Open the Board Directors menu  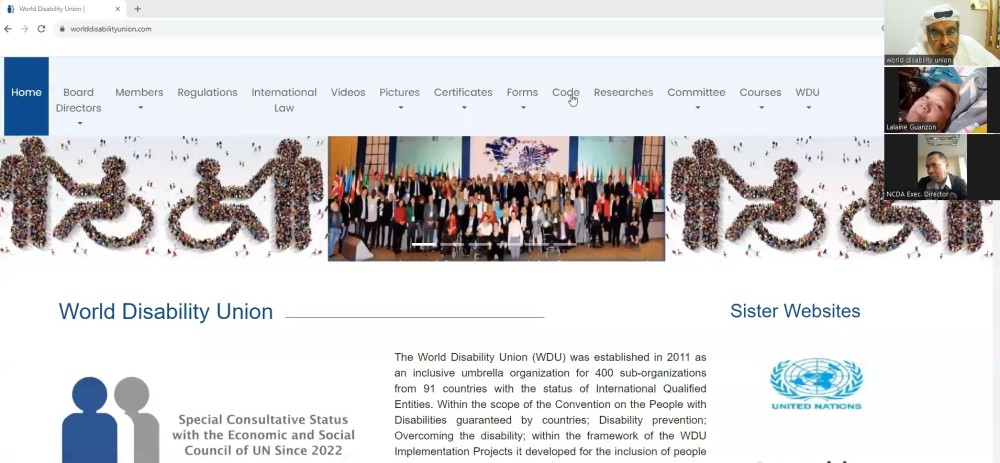(78, 100)
